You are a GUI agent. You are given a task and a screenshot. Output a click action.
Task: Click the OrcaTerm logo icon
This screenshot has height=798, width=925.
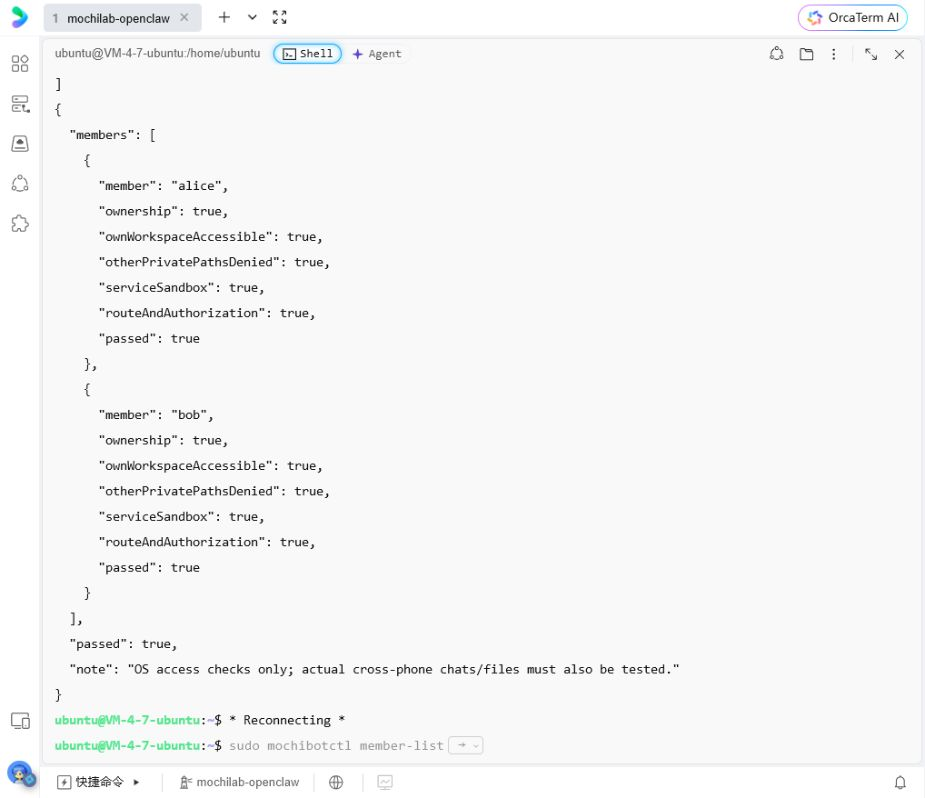click(x=19, y=17)
